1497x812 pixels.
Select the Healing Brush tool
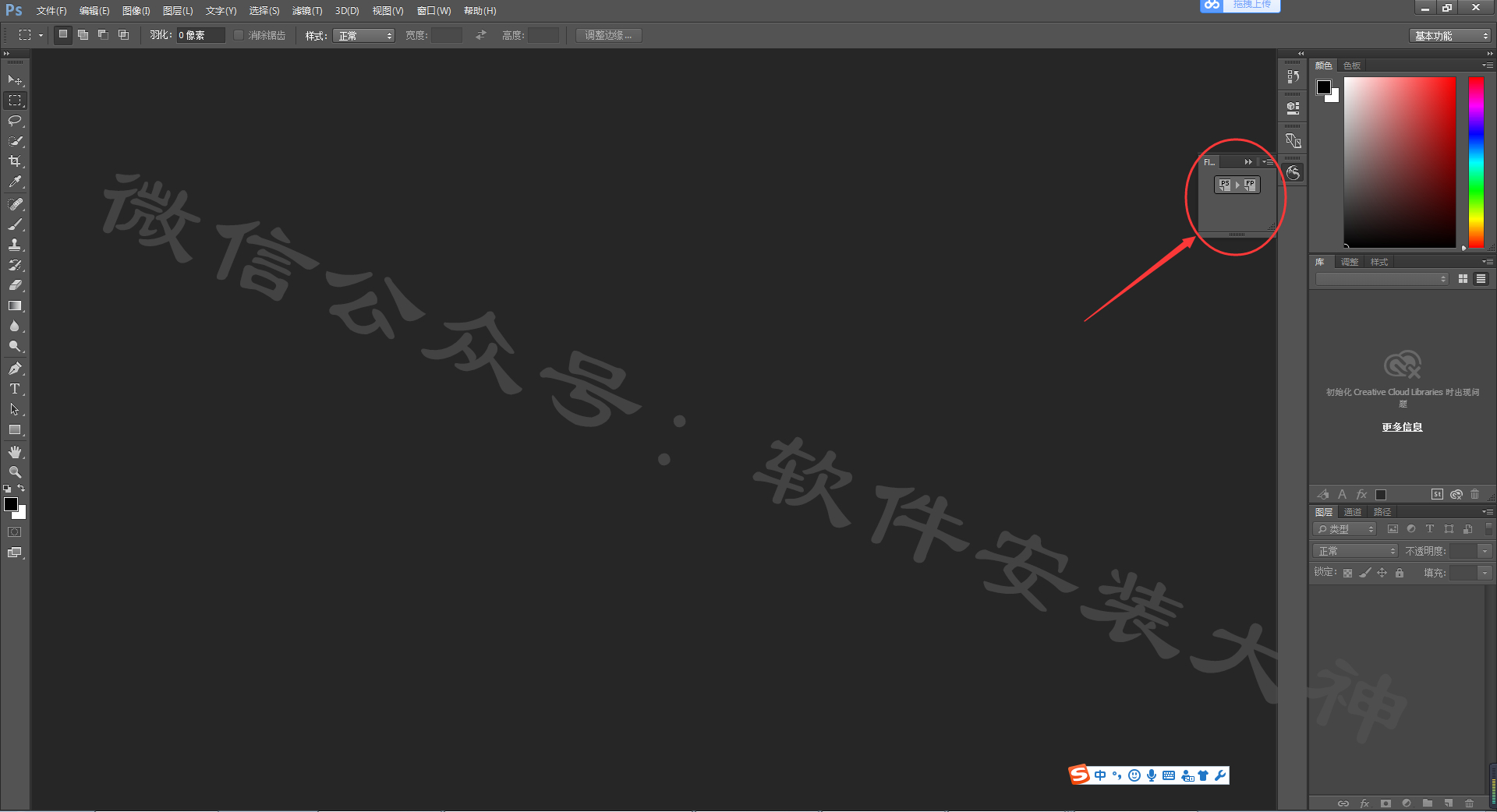point(15,204)
